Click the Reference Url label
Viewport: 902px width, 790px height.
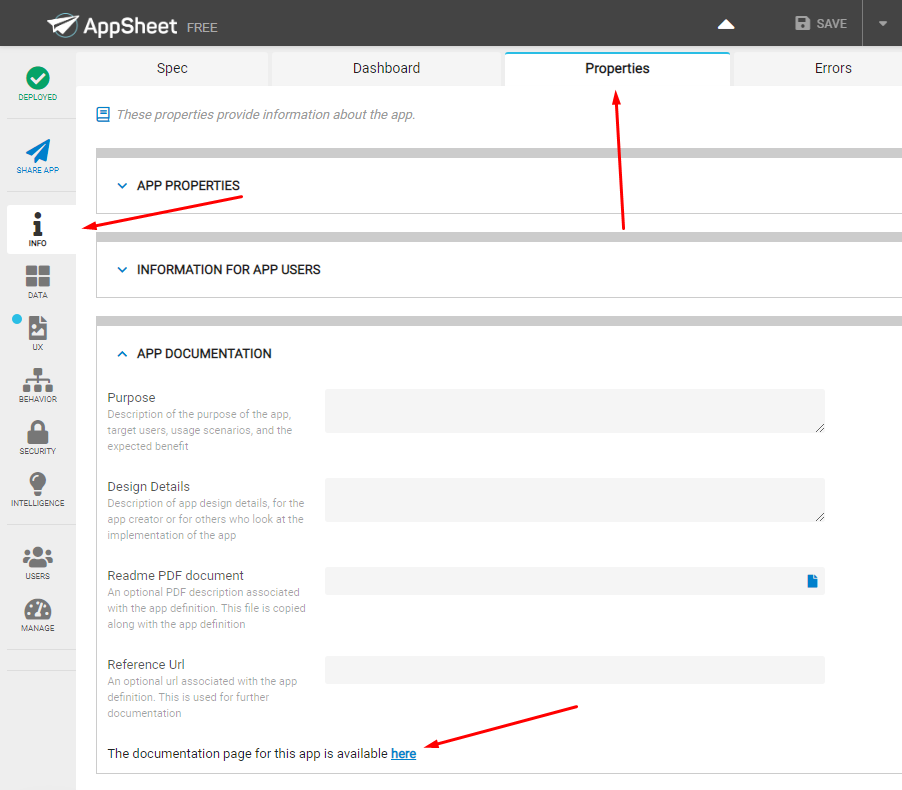(x=146, y=665)
